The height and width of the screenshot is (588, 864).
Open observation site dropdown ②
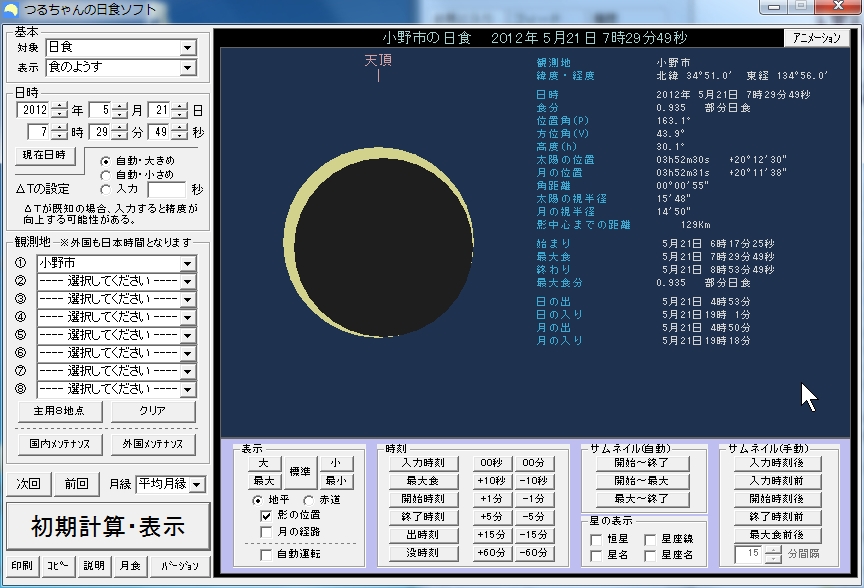tap(187, 282)
